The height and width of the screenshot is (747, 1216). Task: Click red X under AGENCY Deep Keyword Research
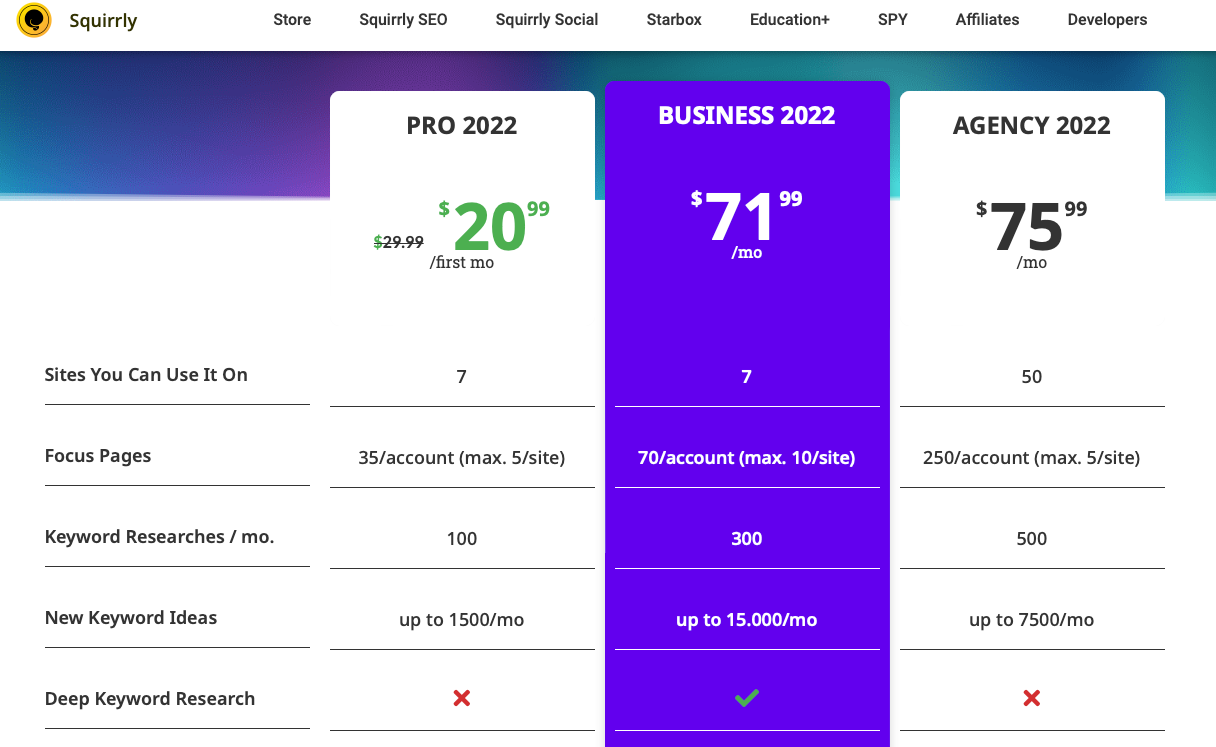(x=1032, y=698)
